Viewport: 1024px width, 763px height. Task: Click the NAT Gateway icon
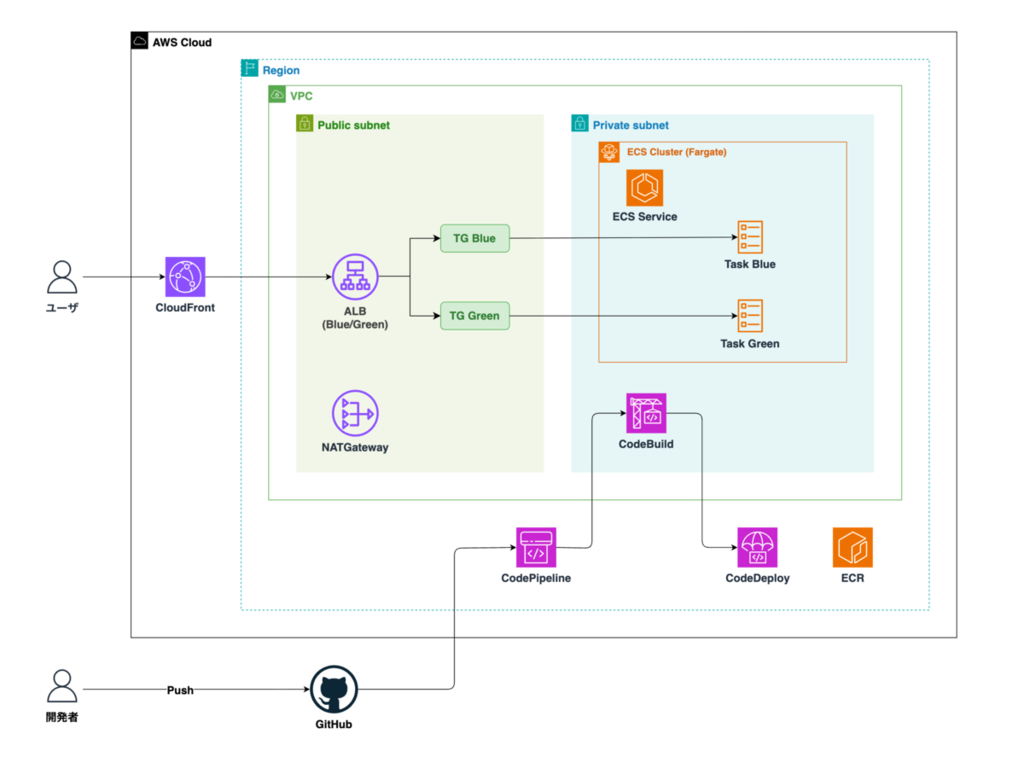coord(355,414)
